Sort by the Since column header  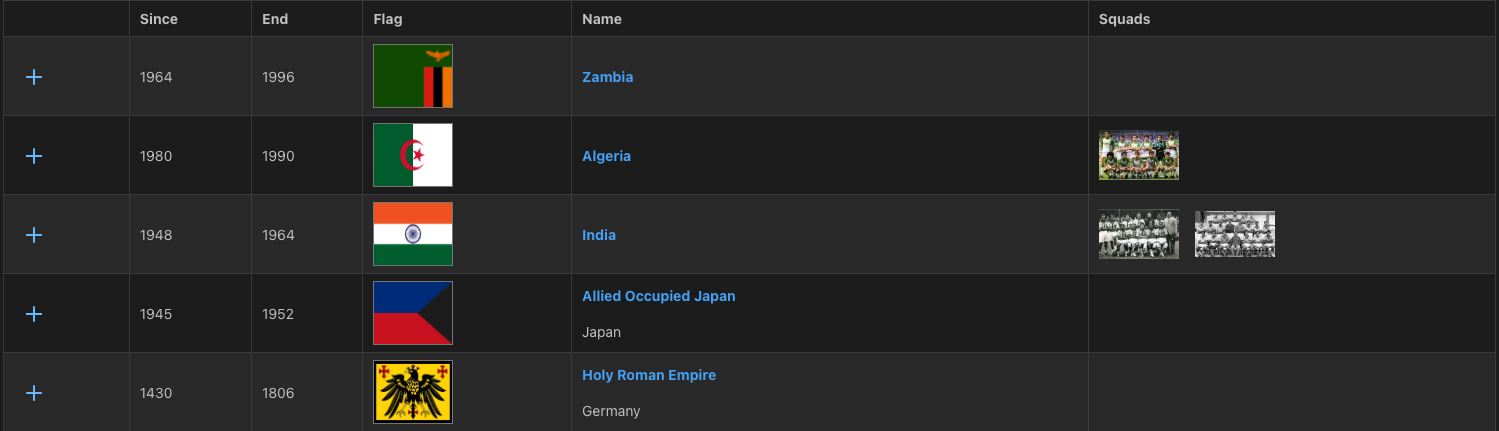159,19
